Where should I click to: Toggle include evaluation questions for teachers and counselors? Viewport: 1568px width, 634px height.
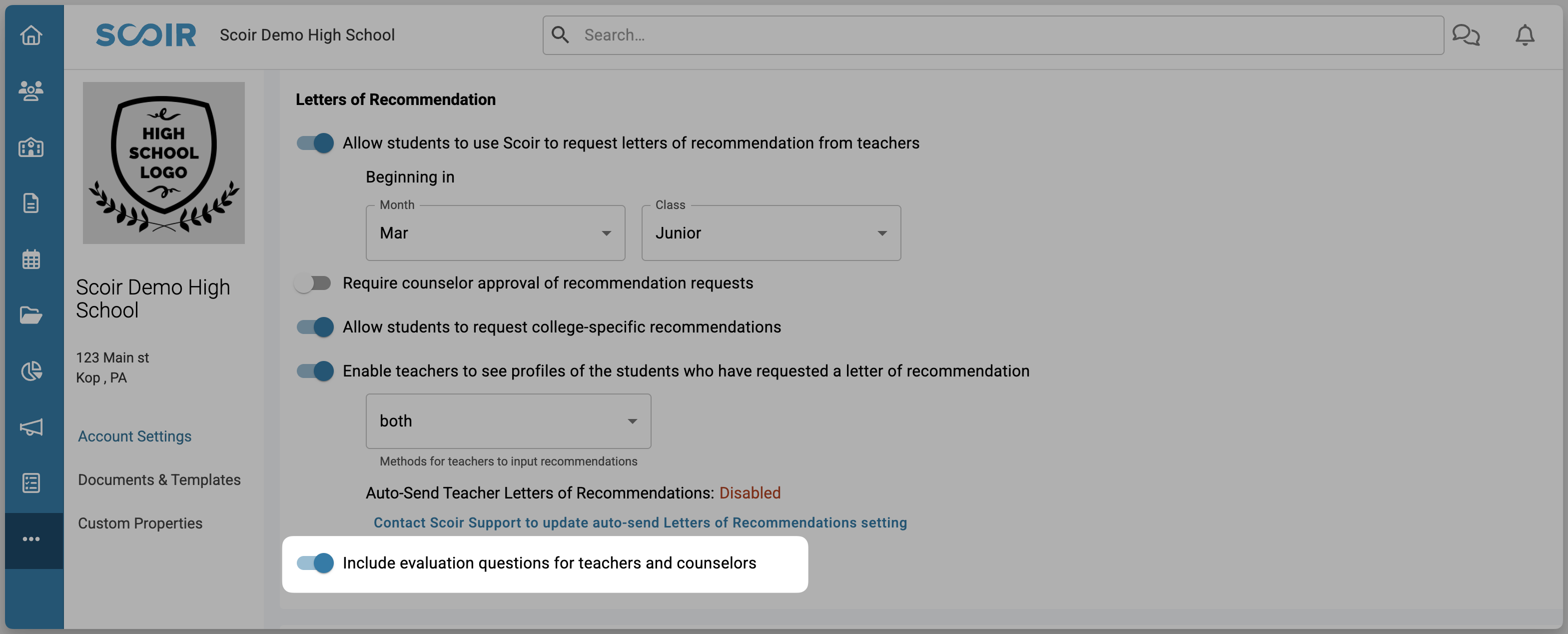click(x=315, y=562)
